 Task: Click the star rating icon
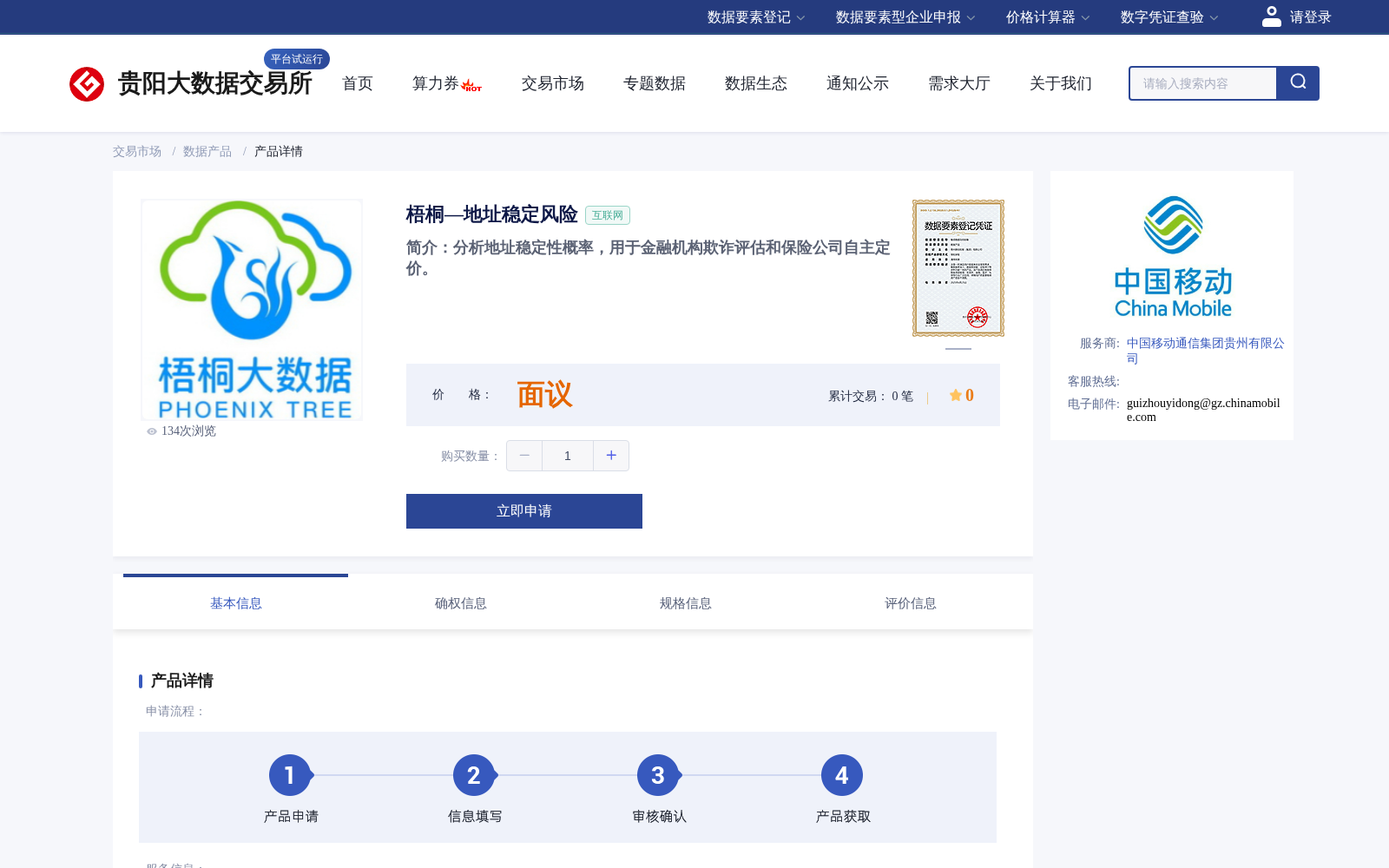point(955,395)
